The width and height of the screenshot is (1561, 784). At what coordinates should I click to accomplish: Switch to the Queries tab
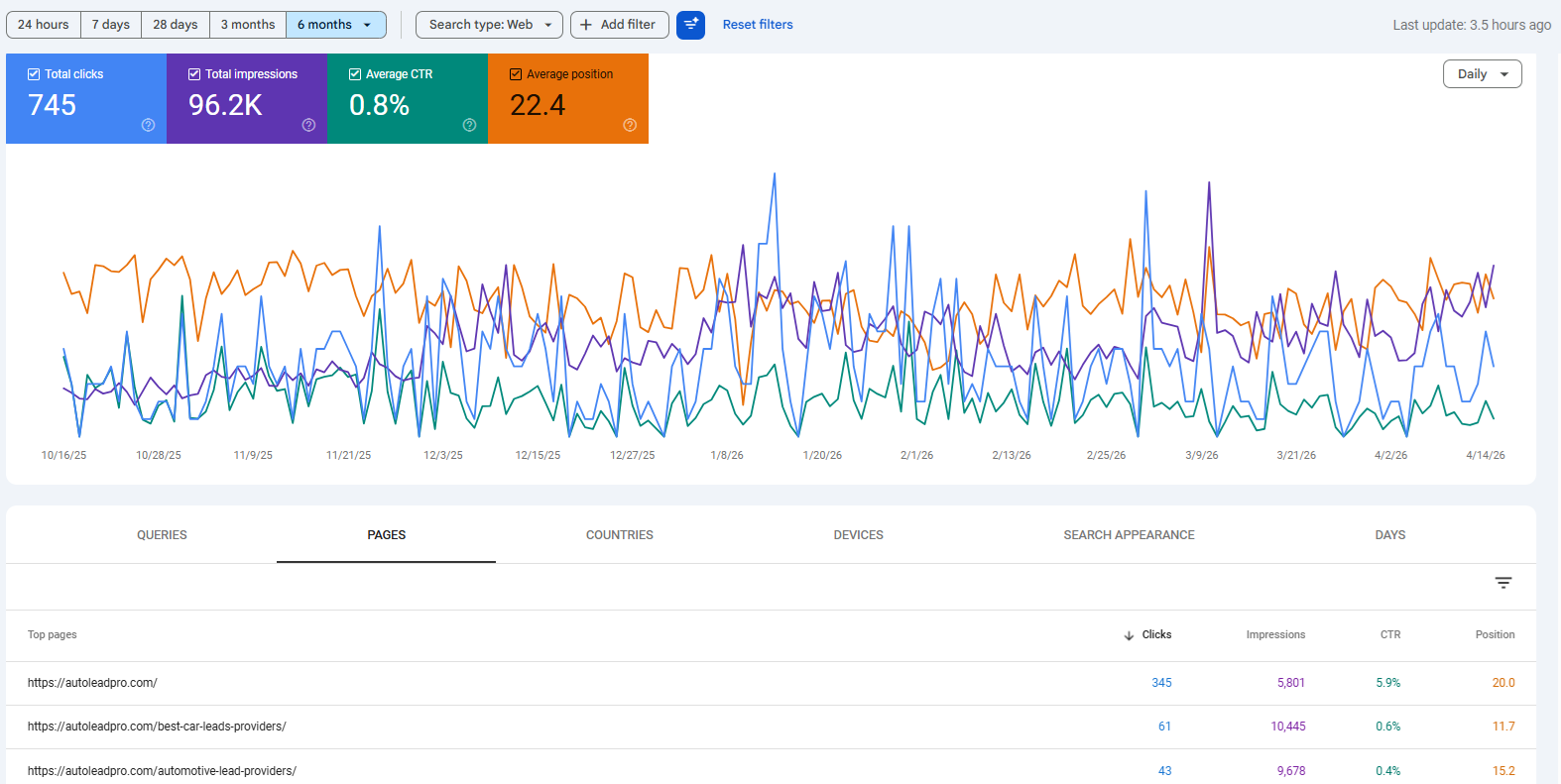coord(162,535)
